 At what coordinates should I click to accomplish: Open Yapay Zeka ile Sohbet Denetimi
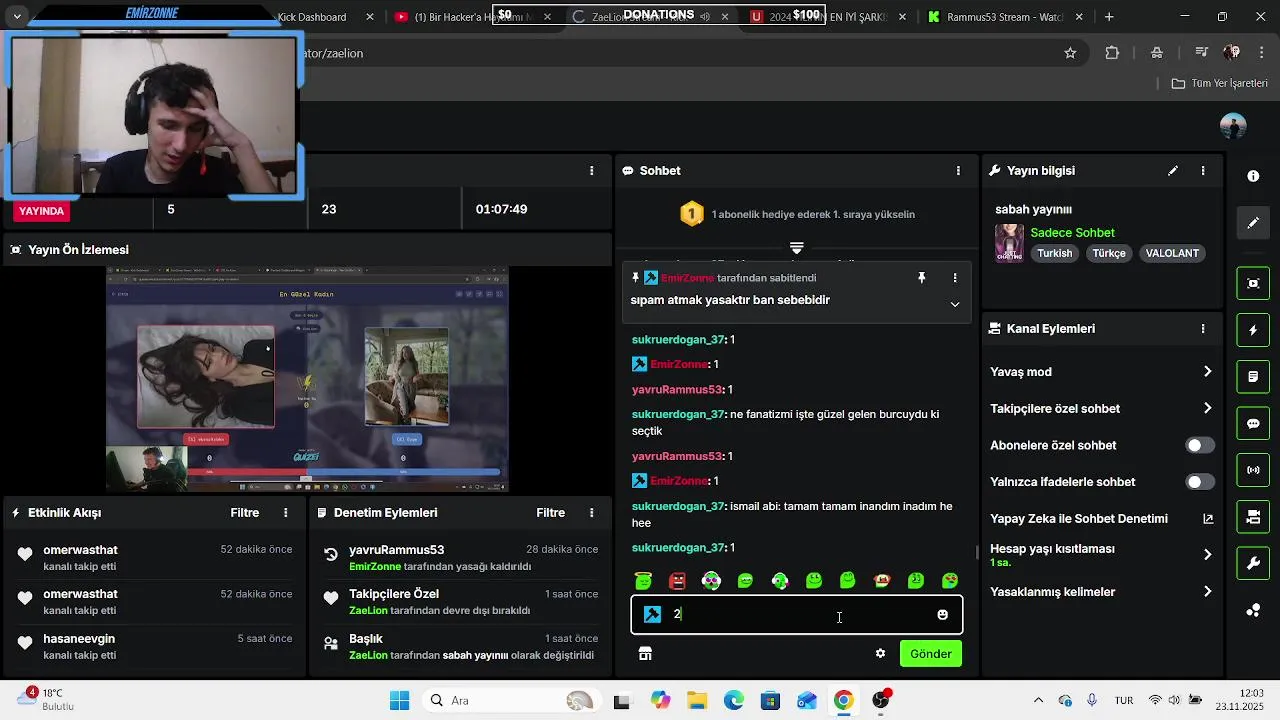(x=1101, y=519)
